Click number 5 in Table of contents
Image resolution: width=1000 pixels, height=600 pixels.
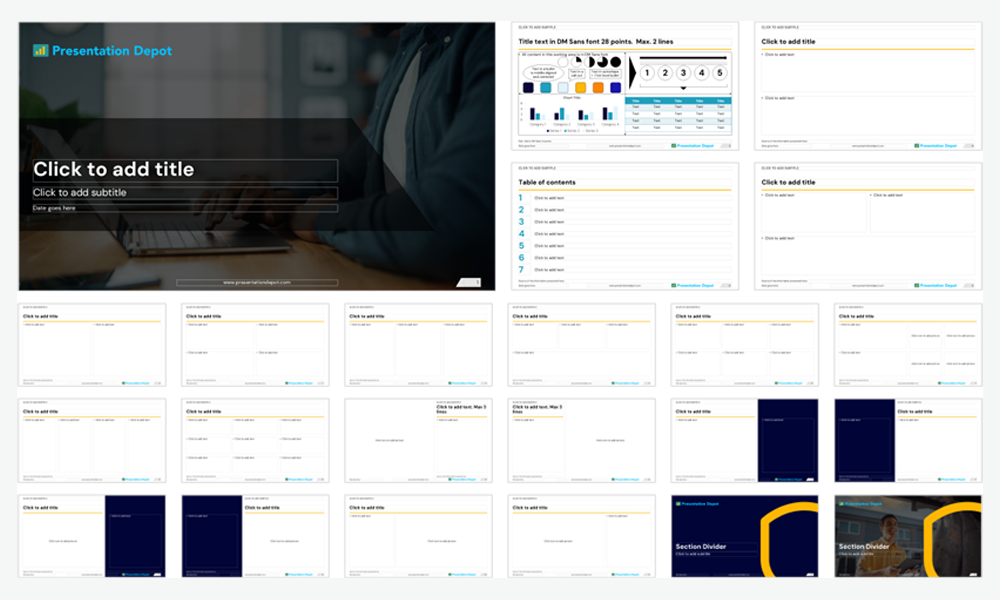pyautogui.click(x=520, y=245)
